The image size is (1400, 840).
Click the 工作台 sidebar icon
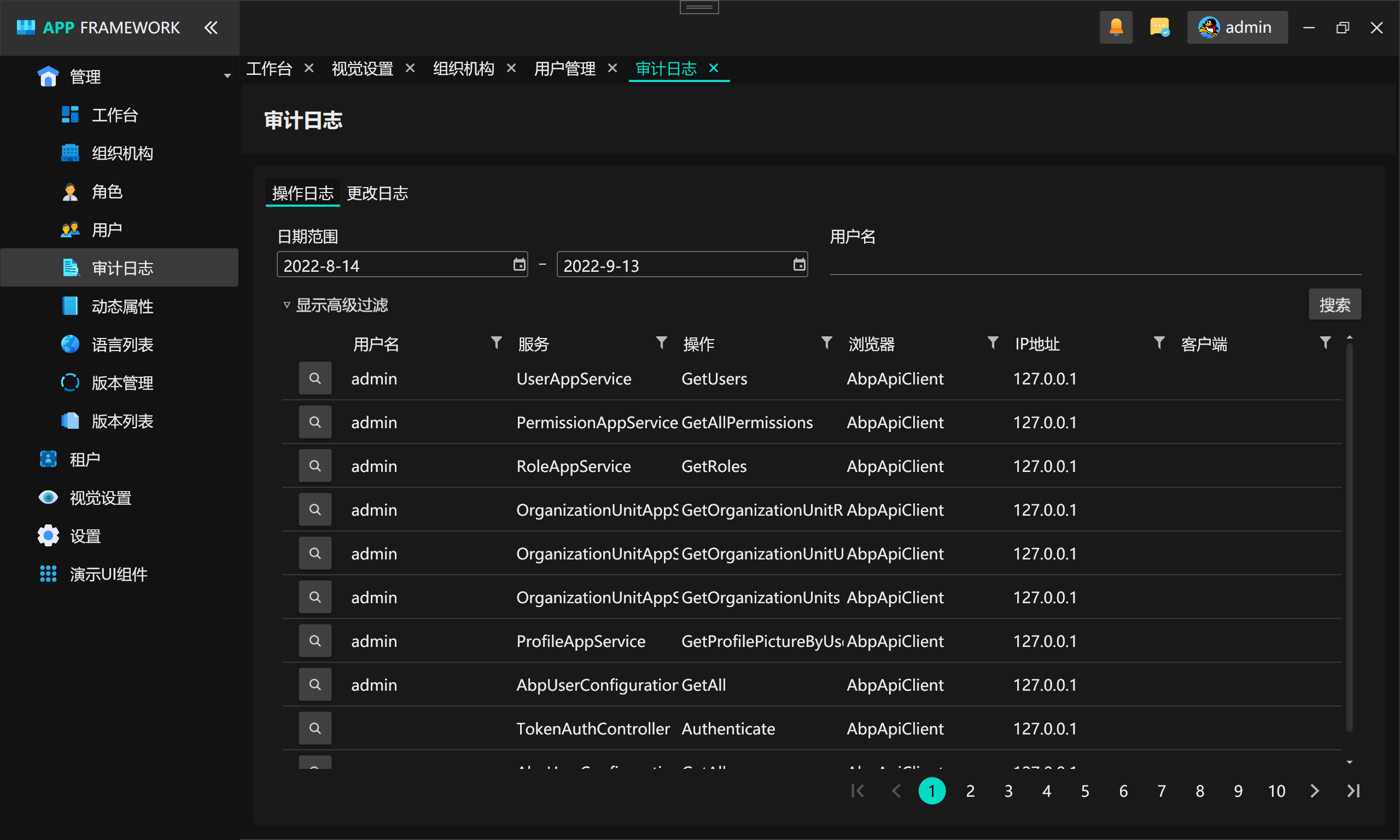pos(70,115)
